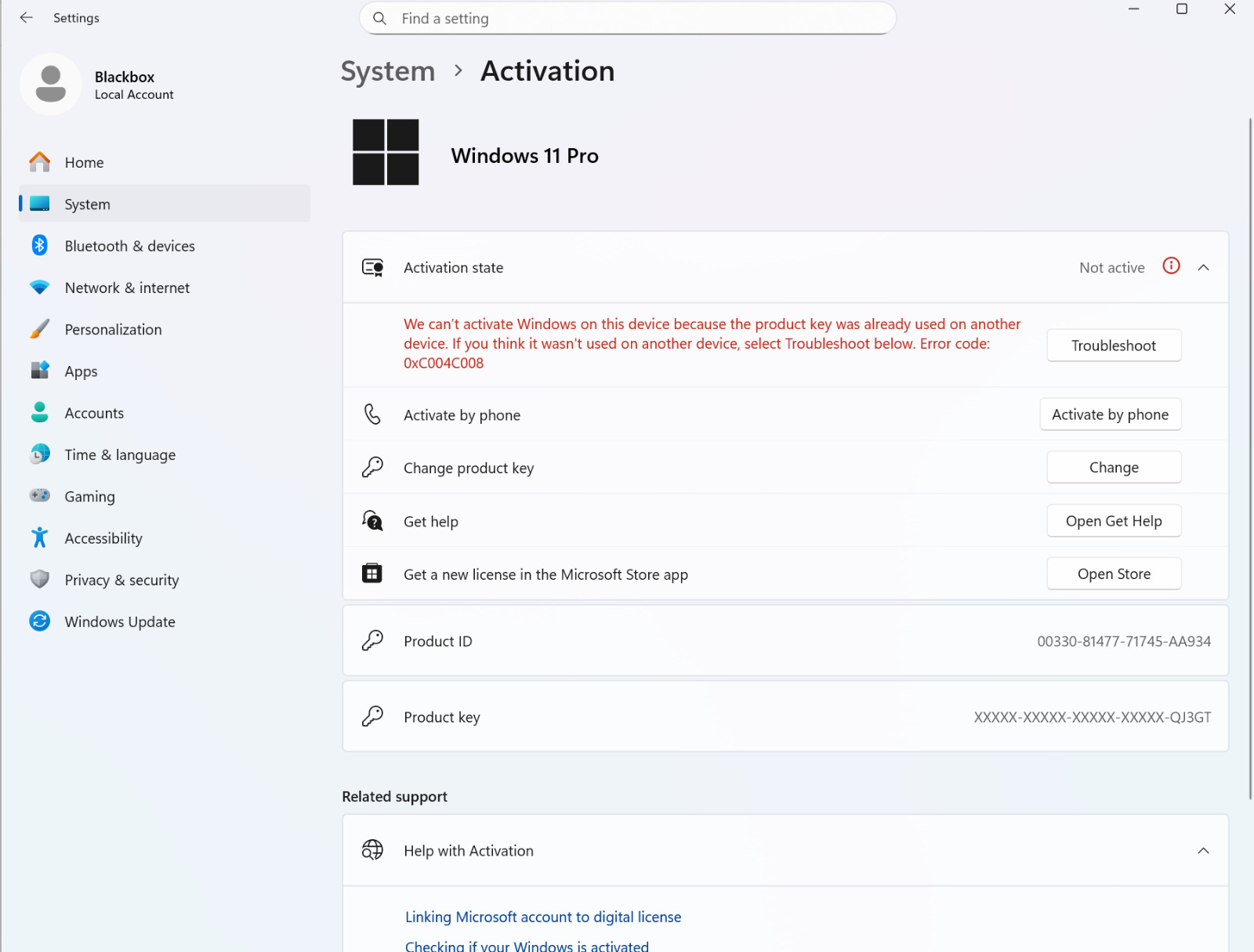Click the Home house icon
The width and height of the screenshot is (1254, 952).
[x=40, y=162]
